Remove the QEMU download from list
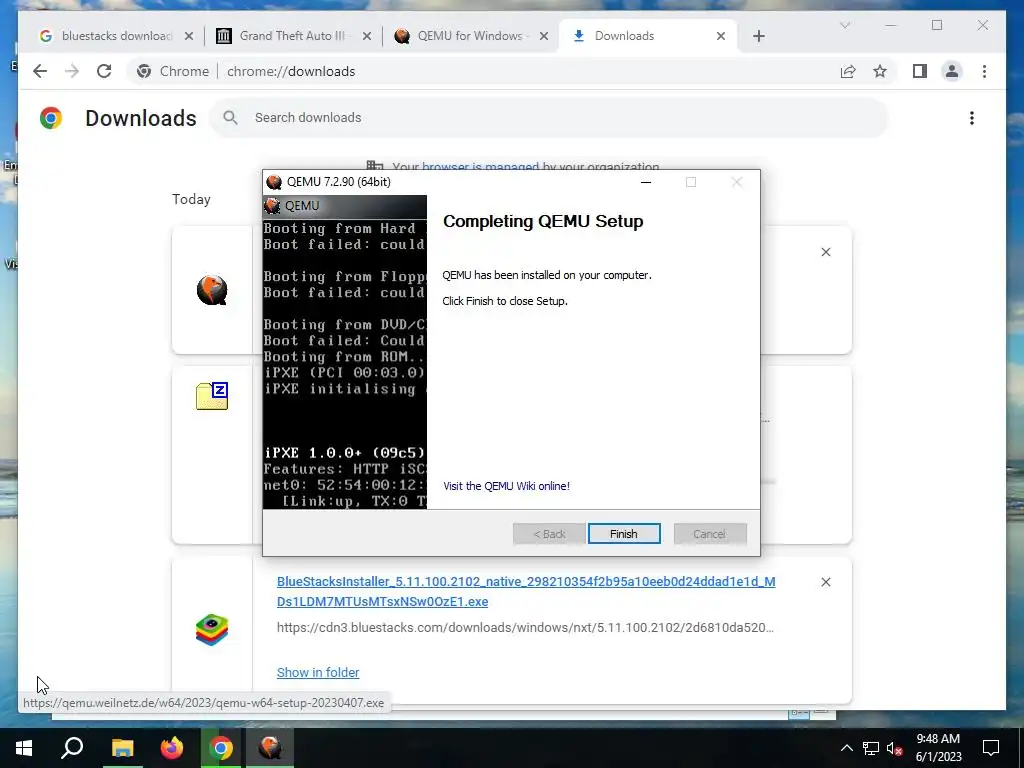 coord(825,252)
